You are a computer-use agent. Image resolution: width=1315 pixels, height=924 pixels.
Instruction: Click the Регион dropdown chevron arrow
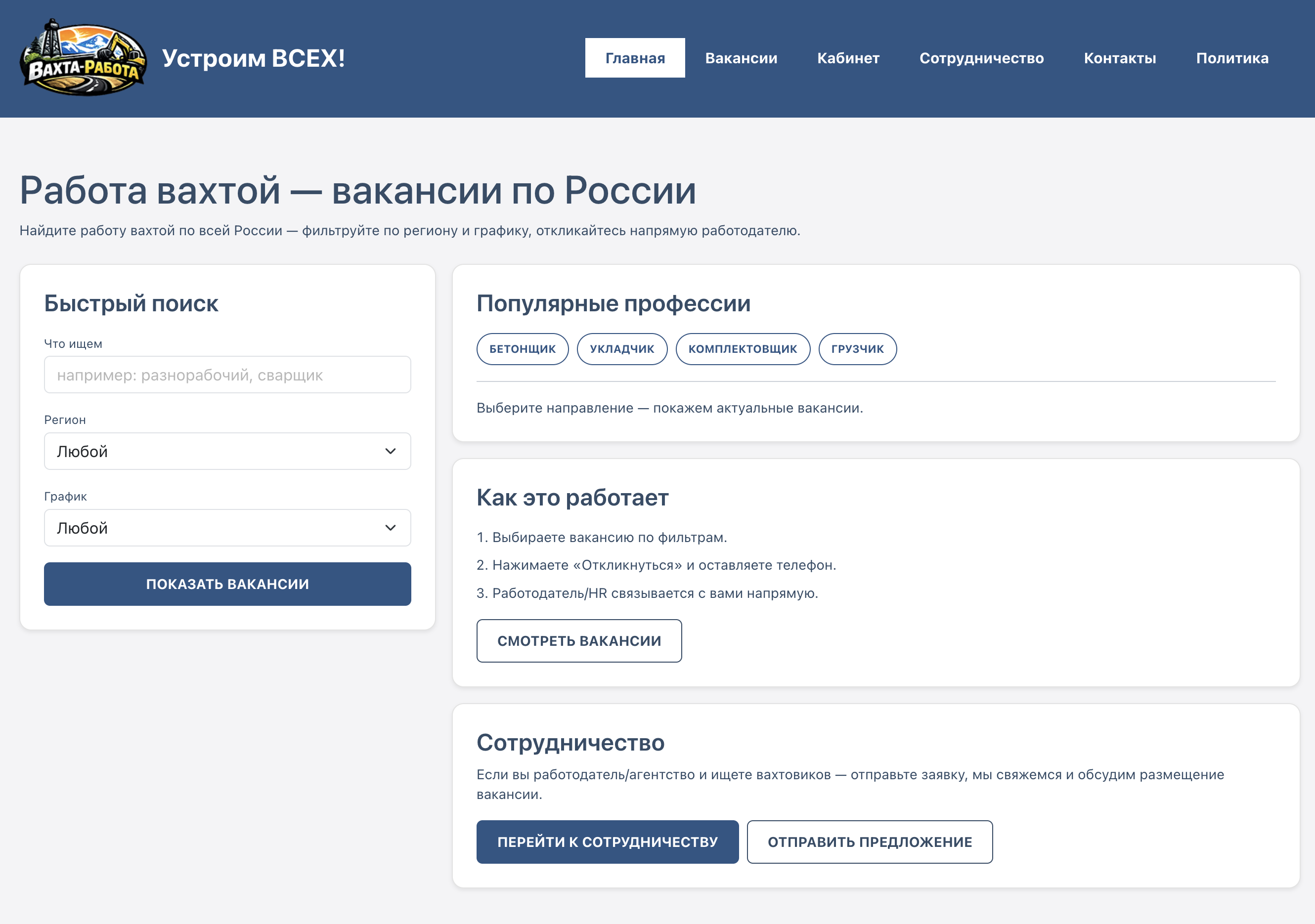coord(391,451)
